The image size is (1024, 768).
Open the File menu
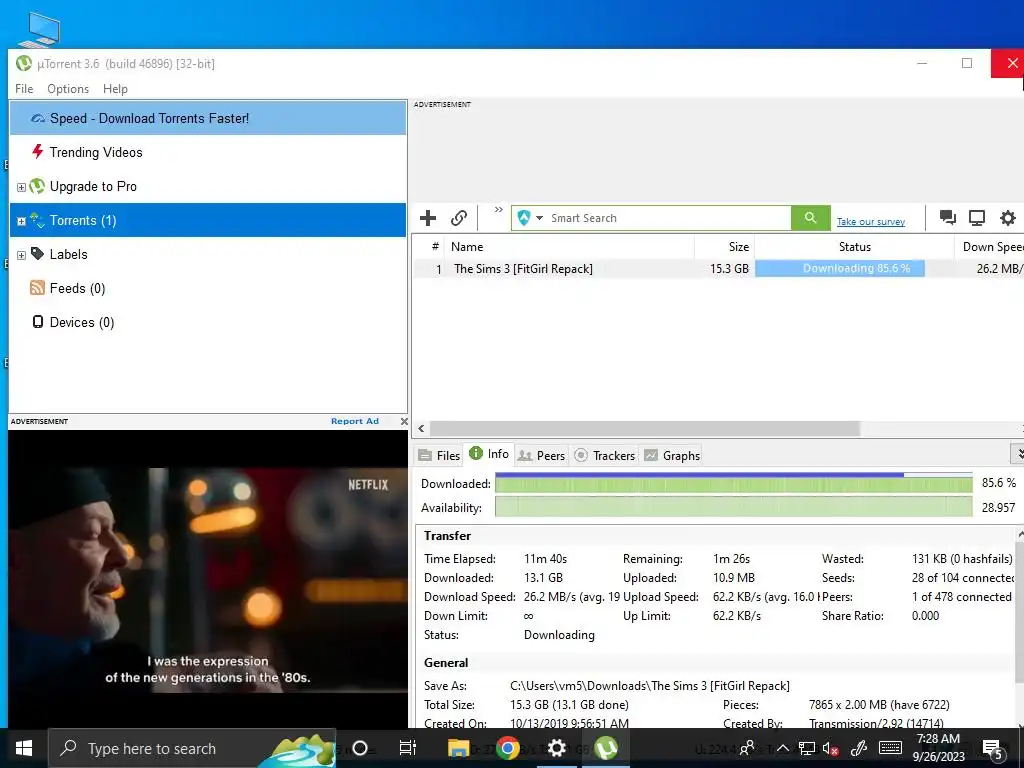(24, 89)
